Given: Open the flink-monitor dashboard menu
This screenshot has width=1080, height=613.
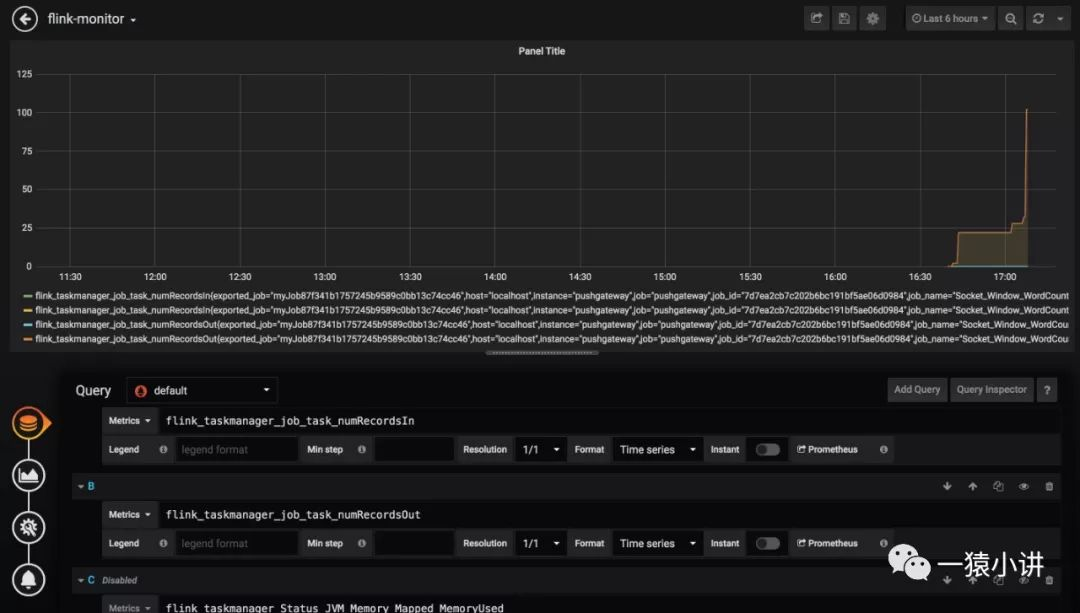Looking at the screenshot, I should [92, 19].
